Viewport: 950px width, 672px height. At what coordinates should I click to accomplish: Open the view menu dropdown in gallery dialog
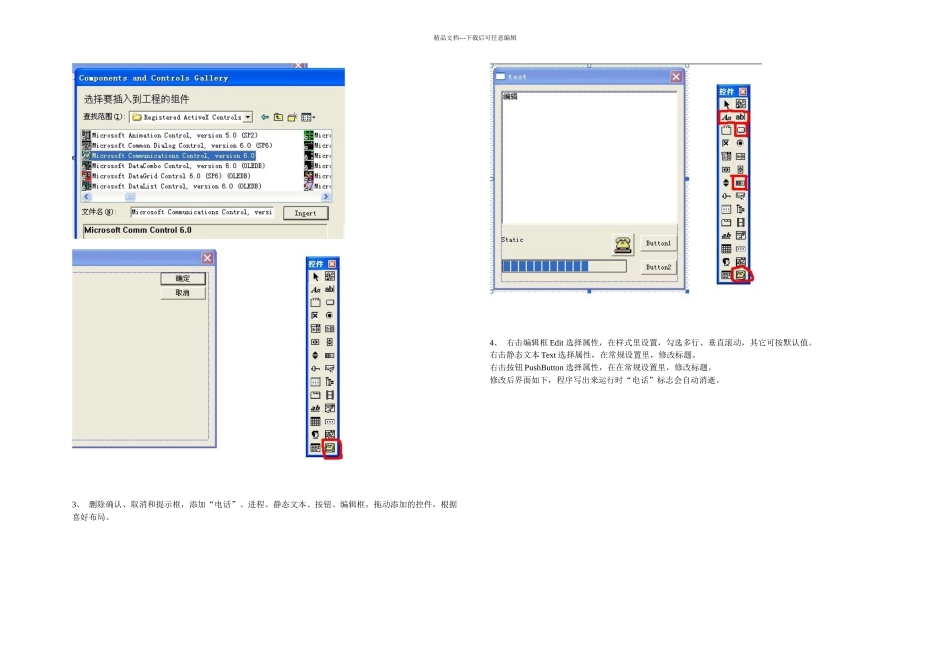click(309, 117)
